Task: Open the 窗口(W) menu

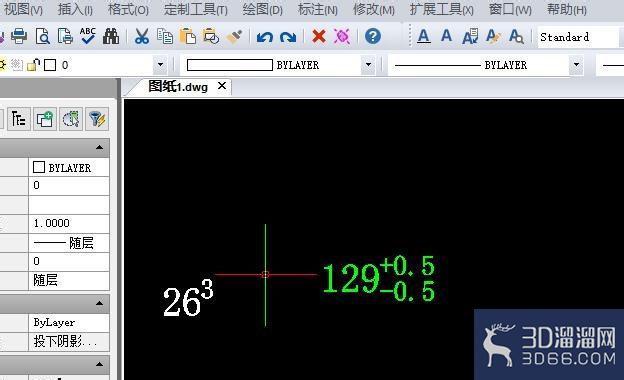Action: [x=510, y=9]
